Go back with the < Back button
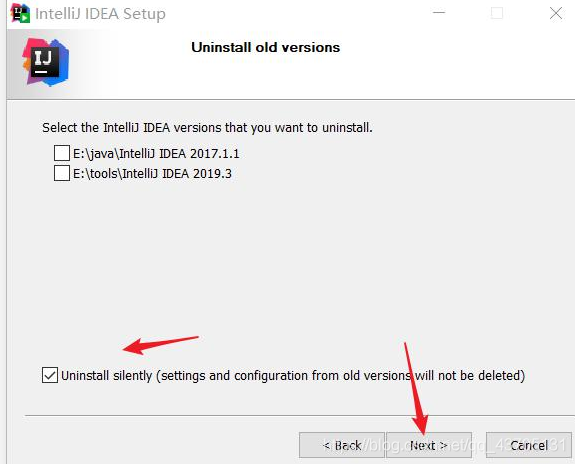The image size is (575, 464). pos(342,445)
